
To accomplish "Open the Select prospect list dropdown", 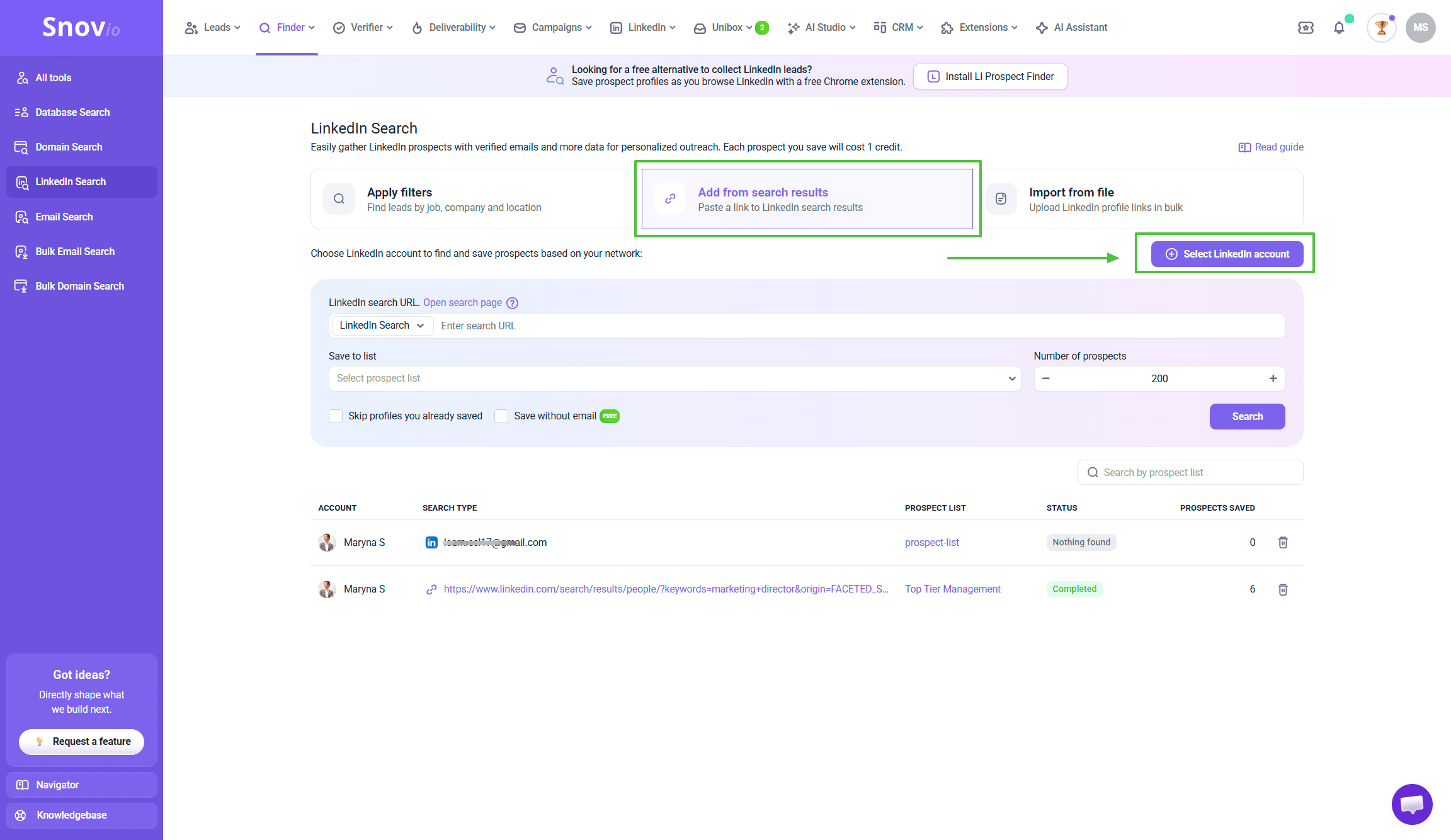I will (x=674, y=378).
